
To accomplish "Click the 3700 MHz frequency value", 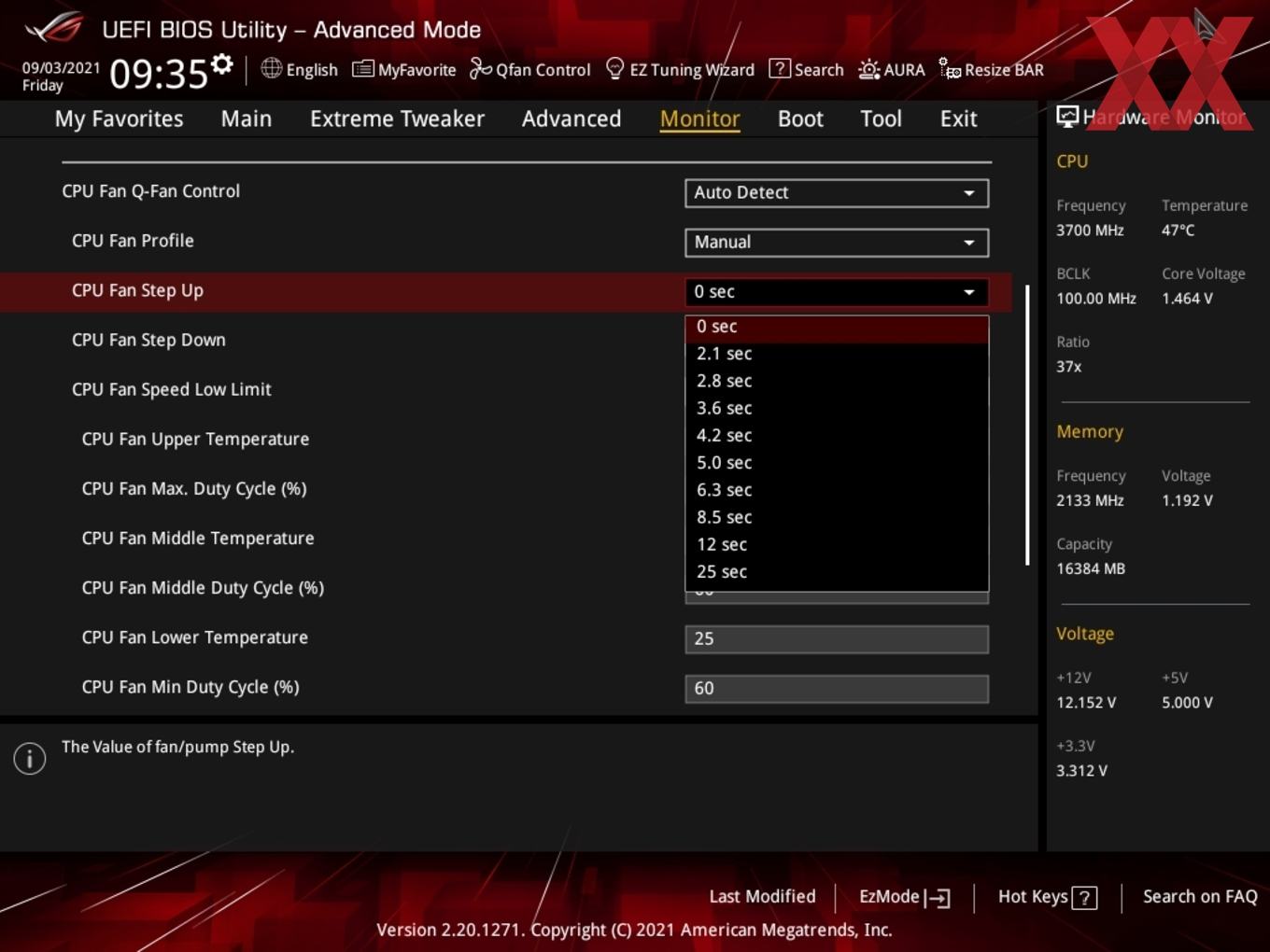I will pos(1090,230).
